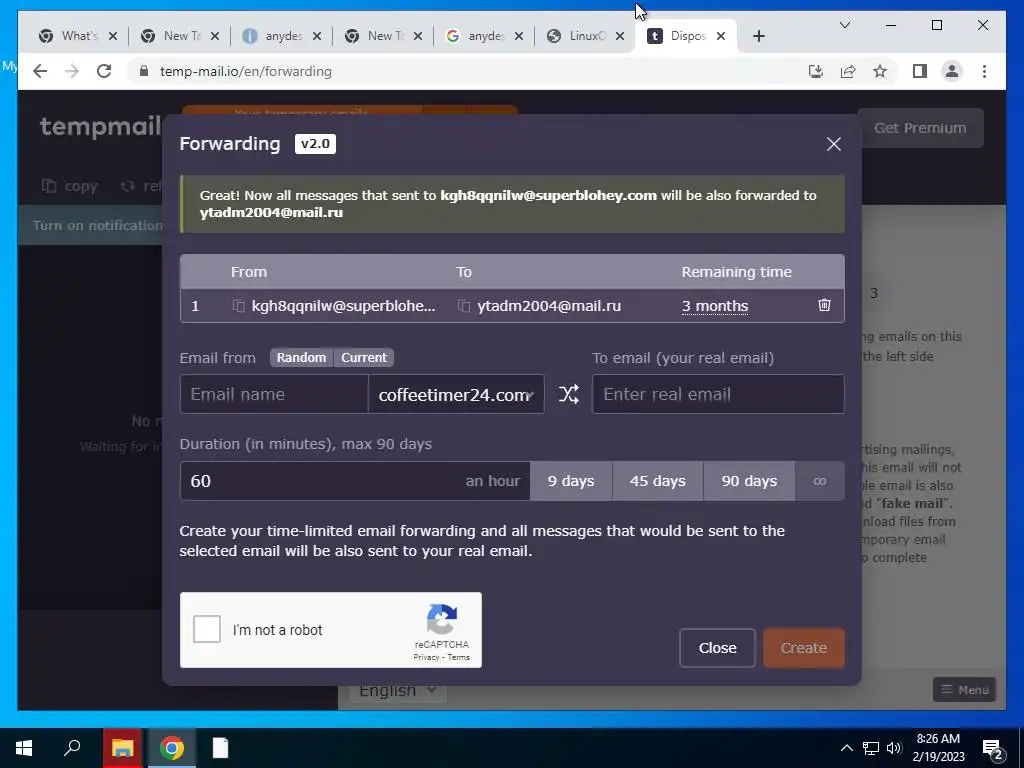Select Random email from option
Viewport: 1024px width, 768px height.
301,357
